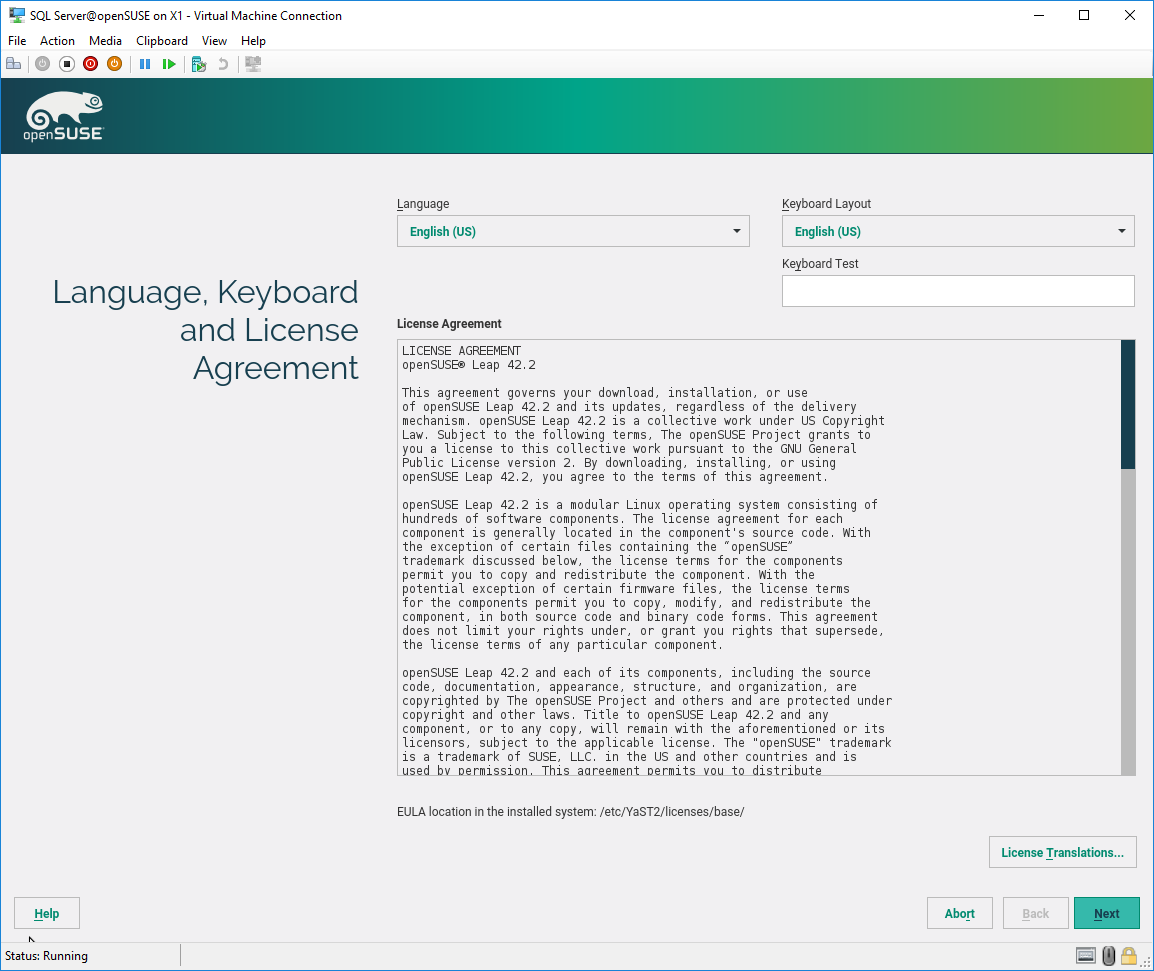Click the installer Help button
Screen dimensions: 1154x971
[x=46, y=914]
